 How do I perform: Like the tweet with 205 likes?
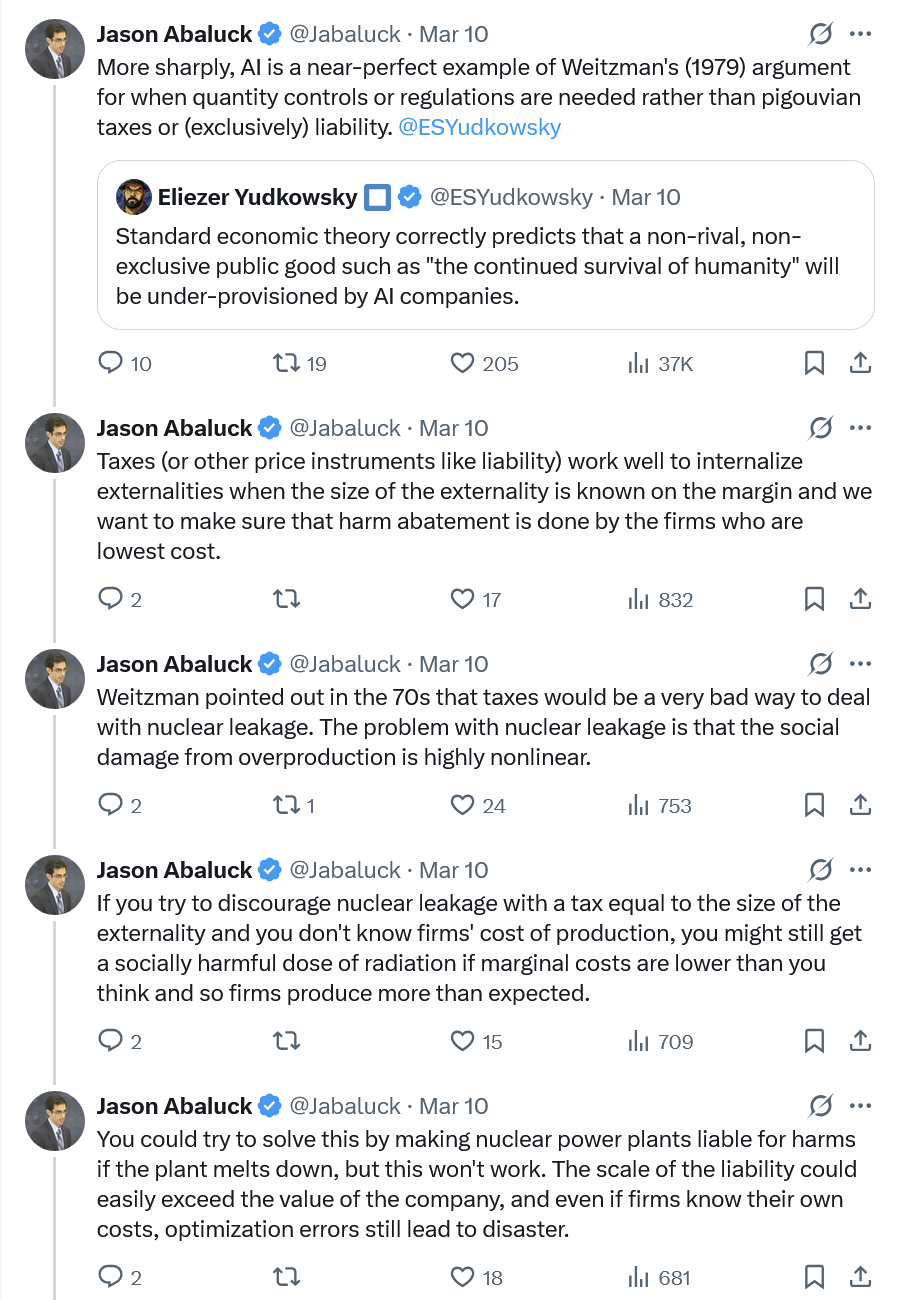[x=462, y=364]
